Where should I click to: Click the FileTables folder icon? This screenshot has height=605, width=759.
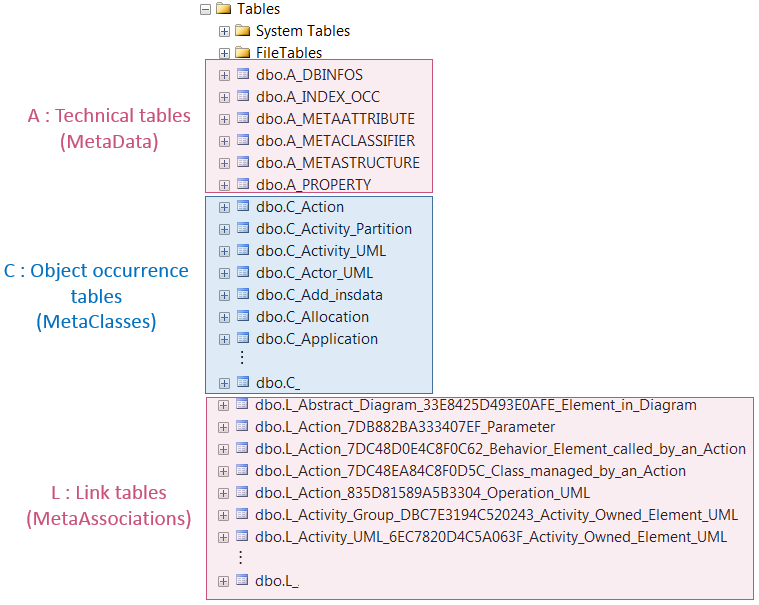[x=242, y=53]
